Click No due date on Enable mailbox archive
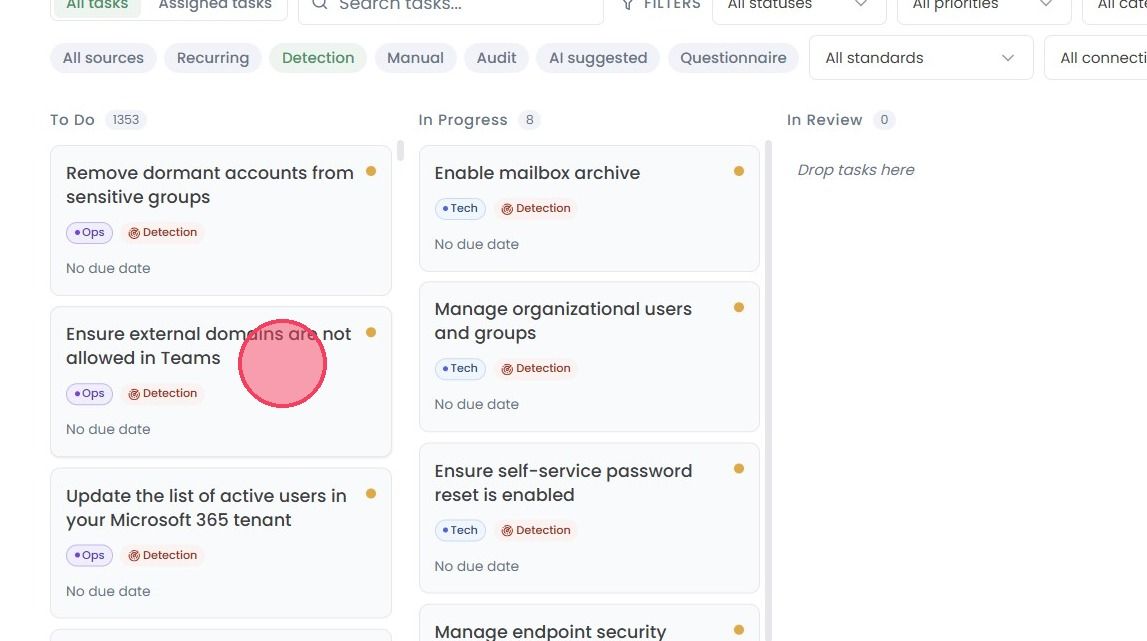1147x641 pixels. (x=477, y=244)
